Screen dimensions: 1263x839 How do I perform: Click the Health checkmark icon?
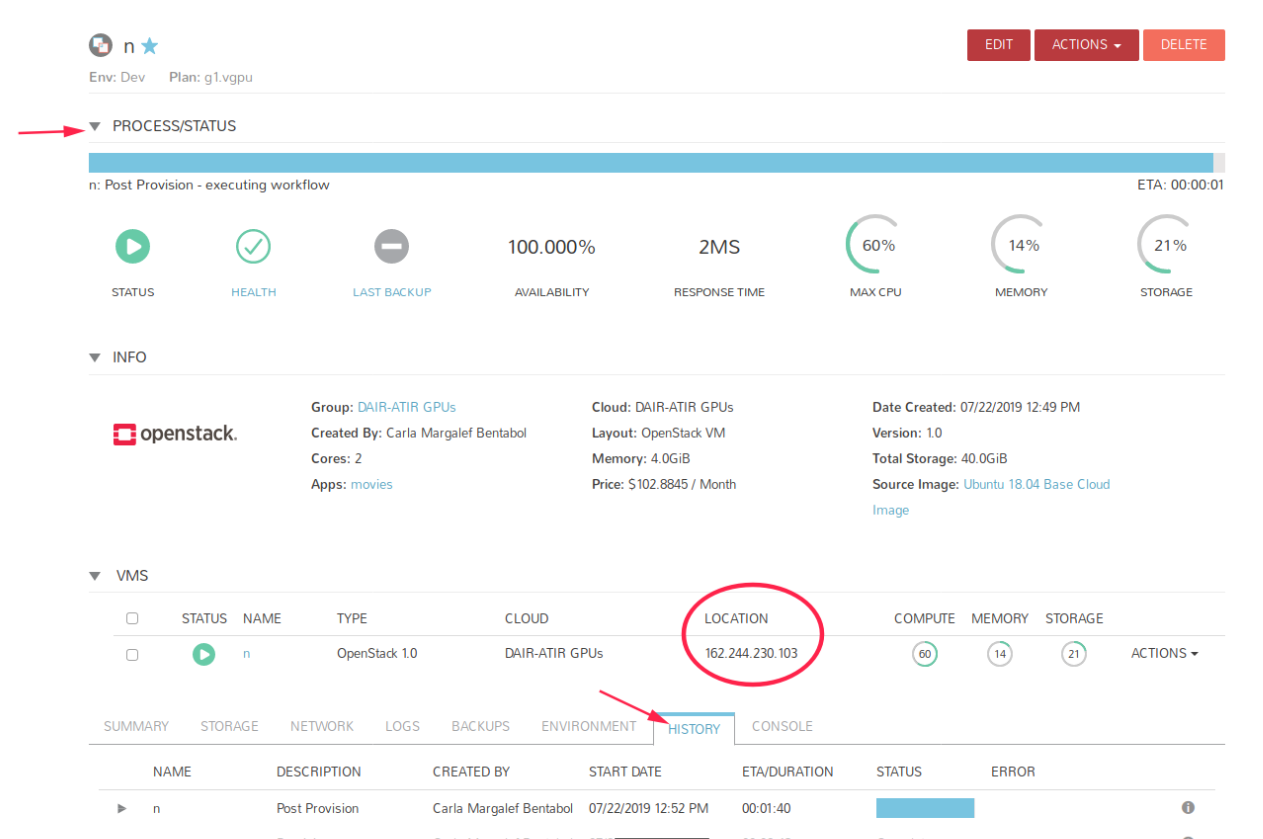[x=253, y=246]
